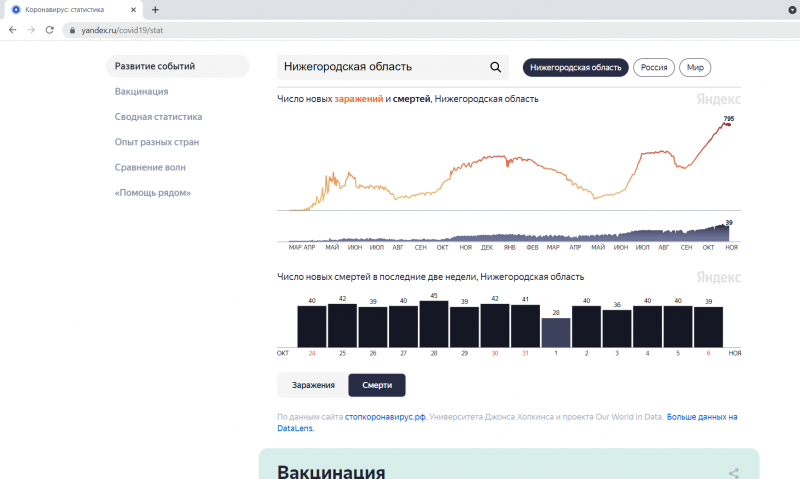Viewport: 800px width, 479px height.
Task: Click the bar for October 27
Action: pyautogui.click(x=403, y=326)
